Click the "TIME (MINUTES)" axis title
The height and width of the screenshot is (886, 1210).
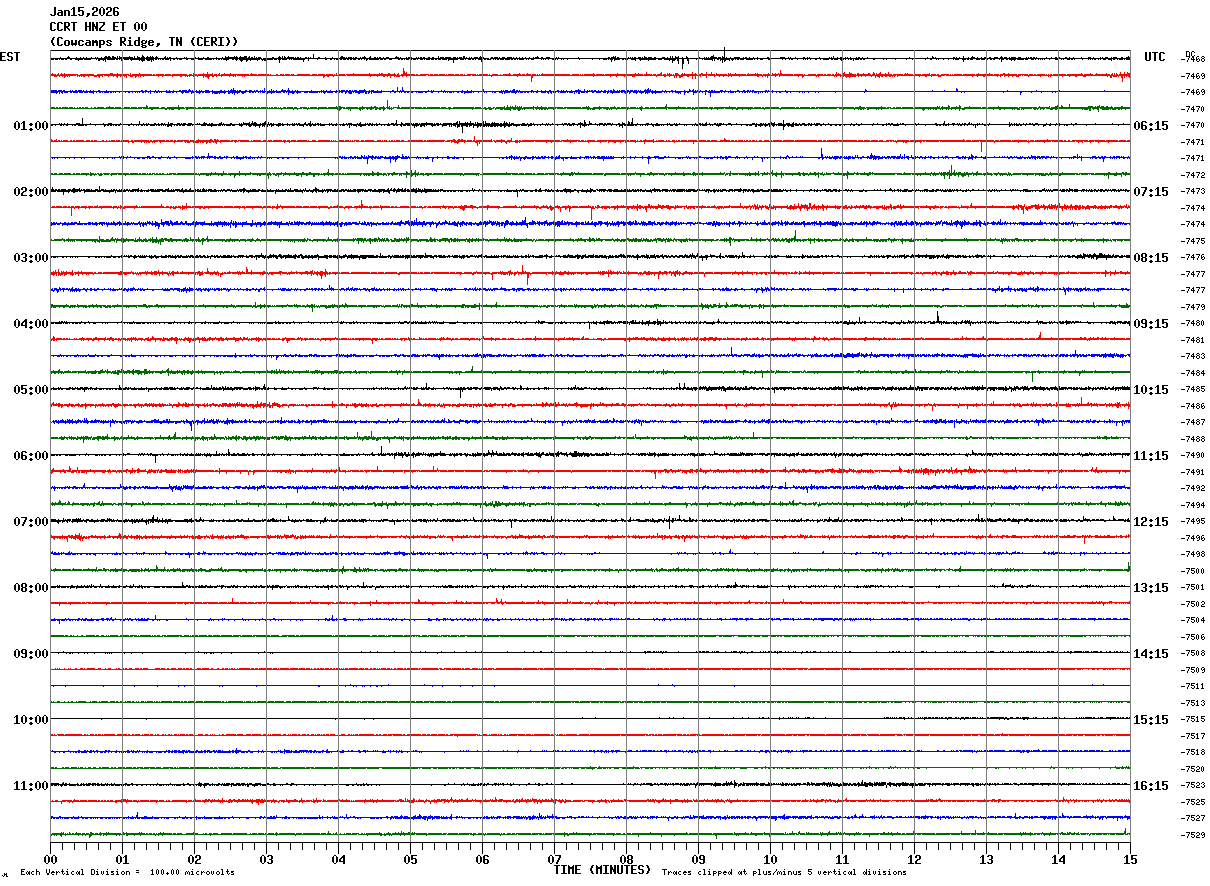[602, 870]
